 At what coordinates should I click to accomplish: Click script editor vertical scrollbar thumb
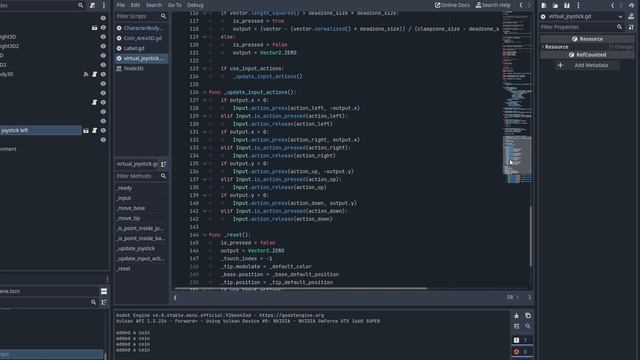tap(531, 237)
